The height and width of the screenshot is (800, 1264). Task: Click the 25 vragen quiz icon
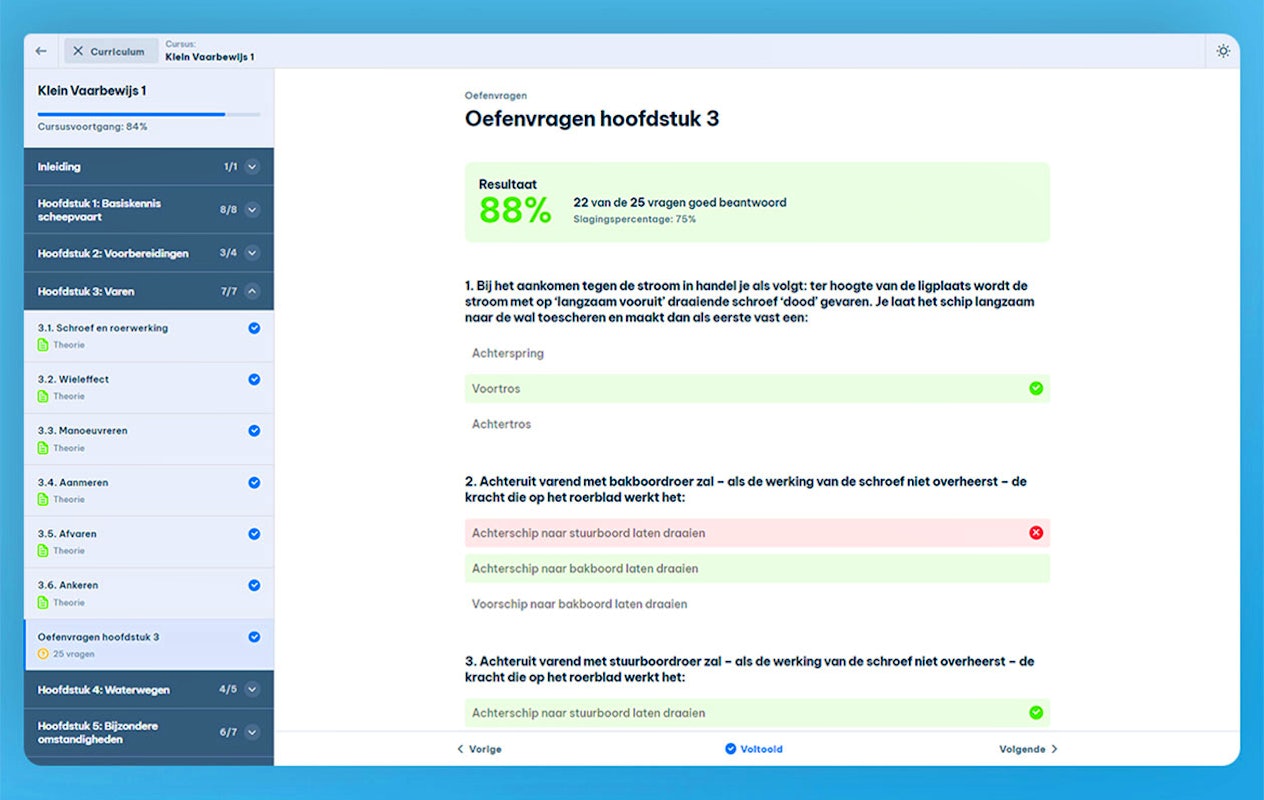pos(45,653)
